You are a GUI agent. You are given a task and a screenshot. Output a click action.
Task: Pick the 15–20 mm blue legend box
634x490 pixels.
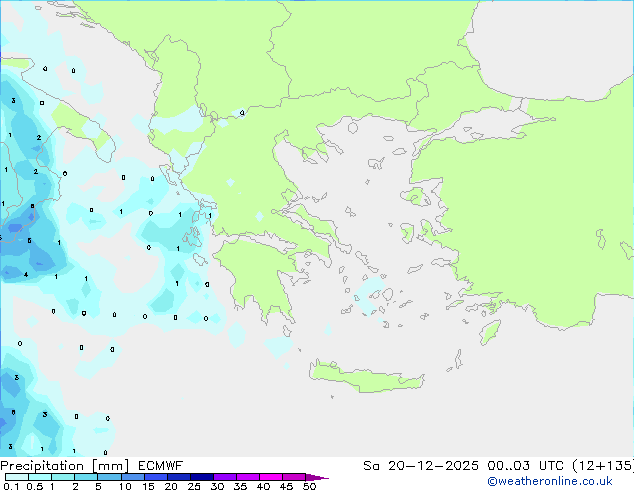pos(156,477)
